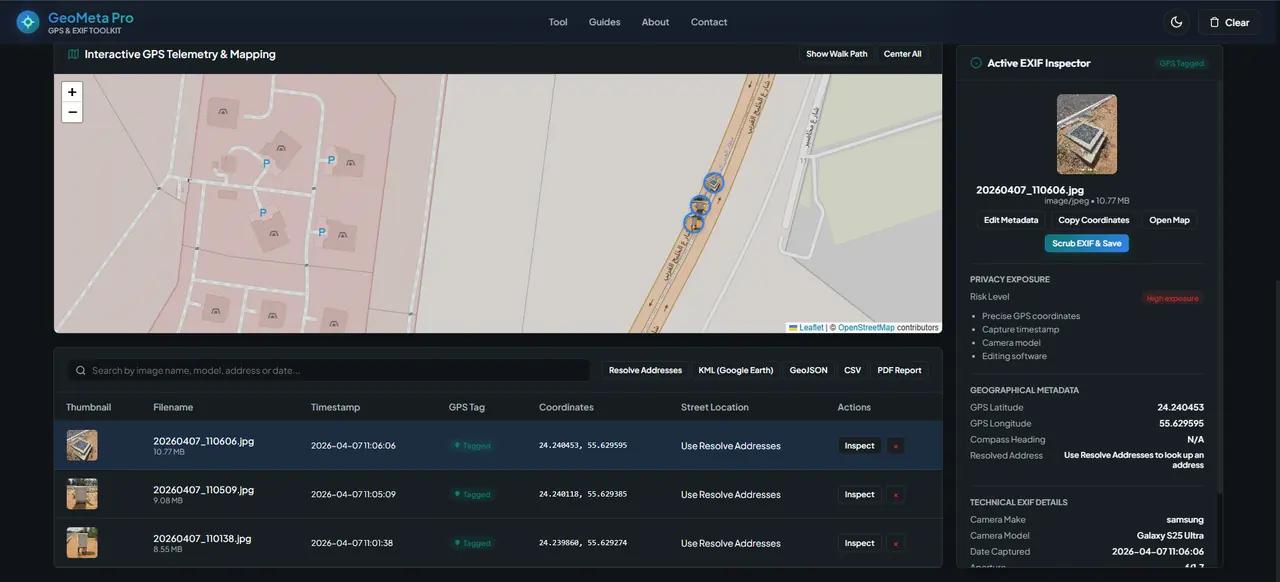
Task: Select filename 20260407_110509.jpg in table
Action: point(203,490)
